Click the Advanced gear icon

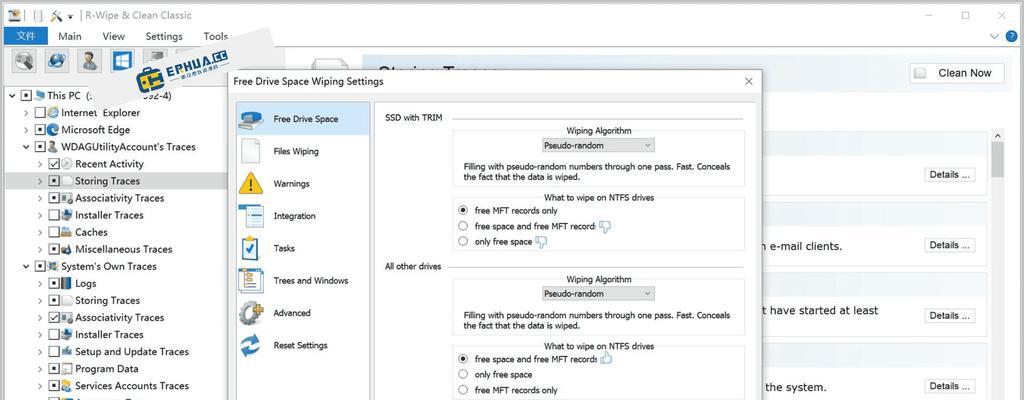click(251, 313)
